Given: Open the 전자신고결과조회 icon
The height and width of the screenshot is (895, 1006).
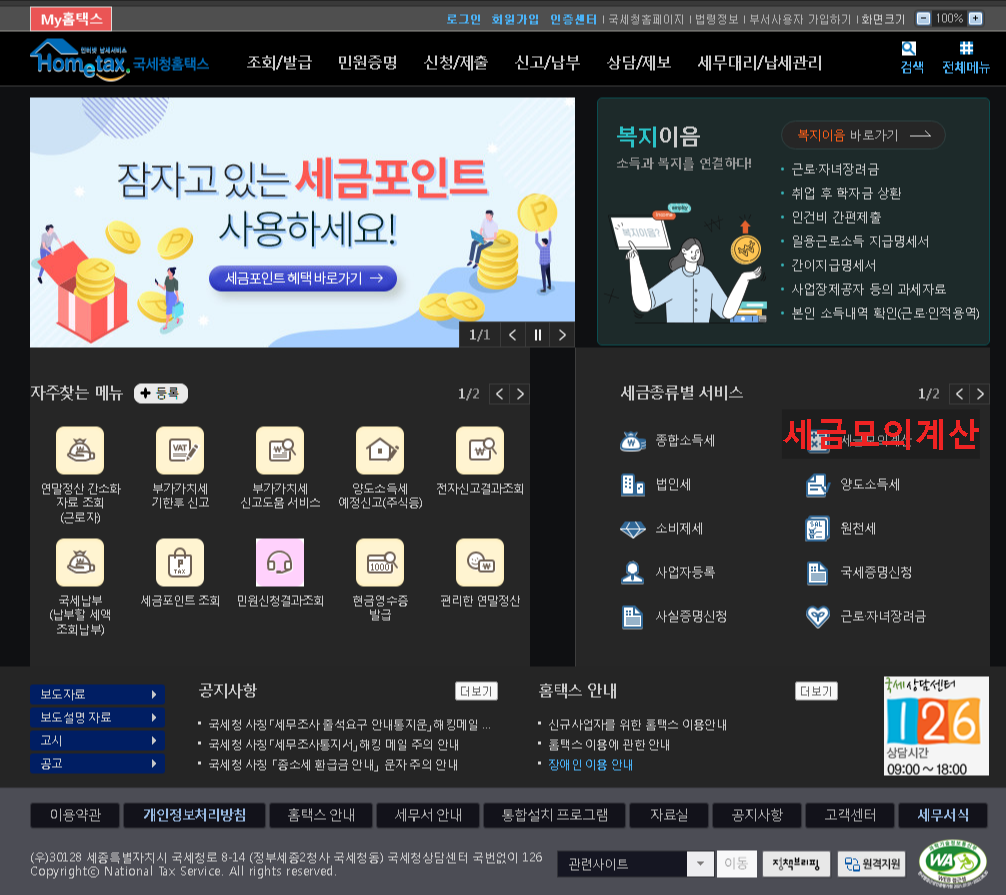Looking at the screenshot, I should tap(481, 450).
